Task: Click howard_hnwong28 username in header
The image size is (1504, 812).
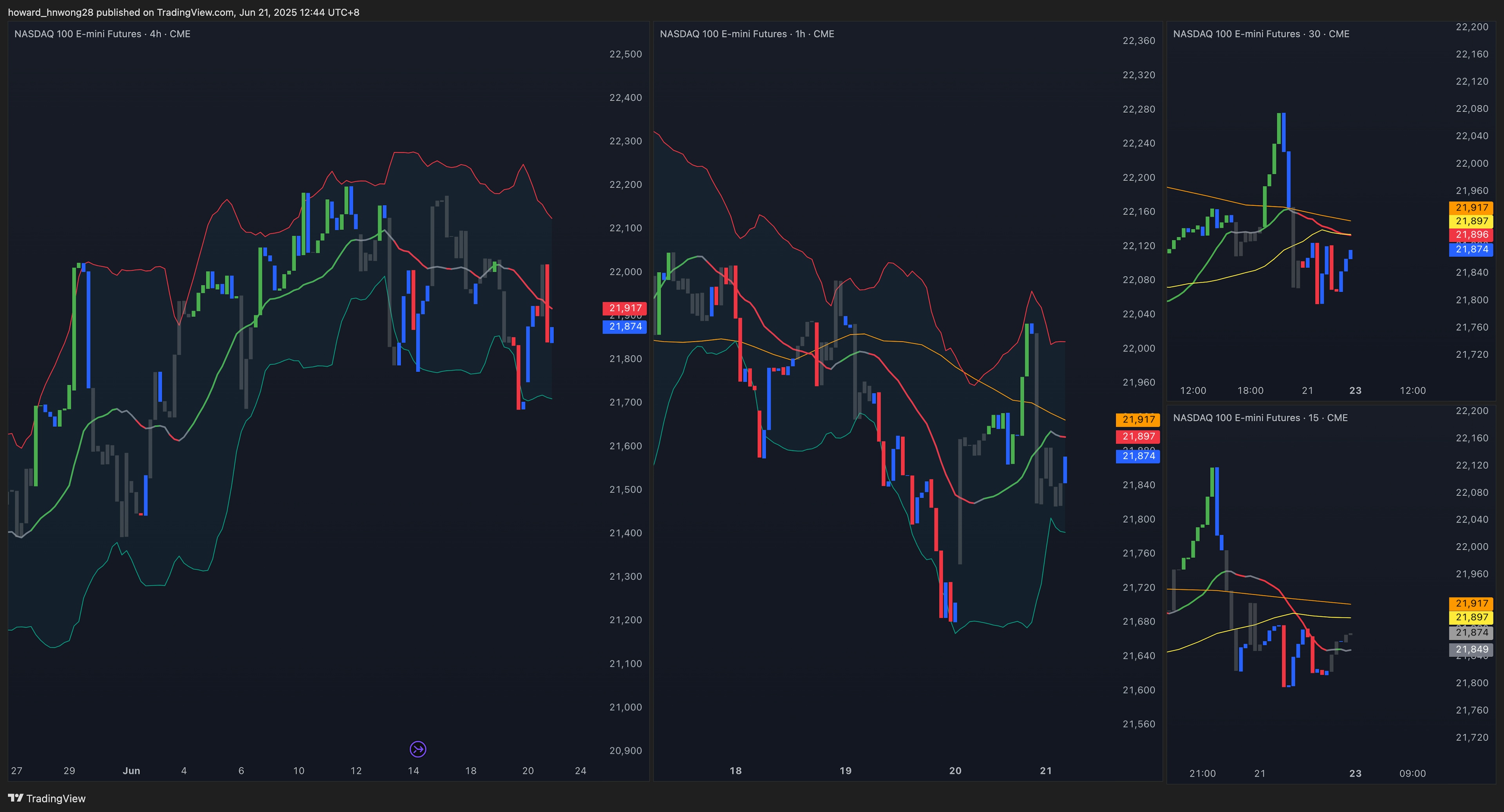Action: pyautogui.click(x=50, y=12)
